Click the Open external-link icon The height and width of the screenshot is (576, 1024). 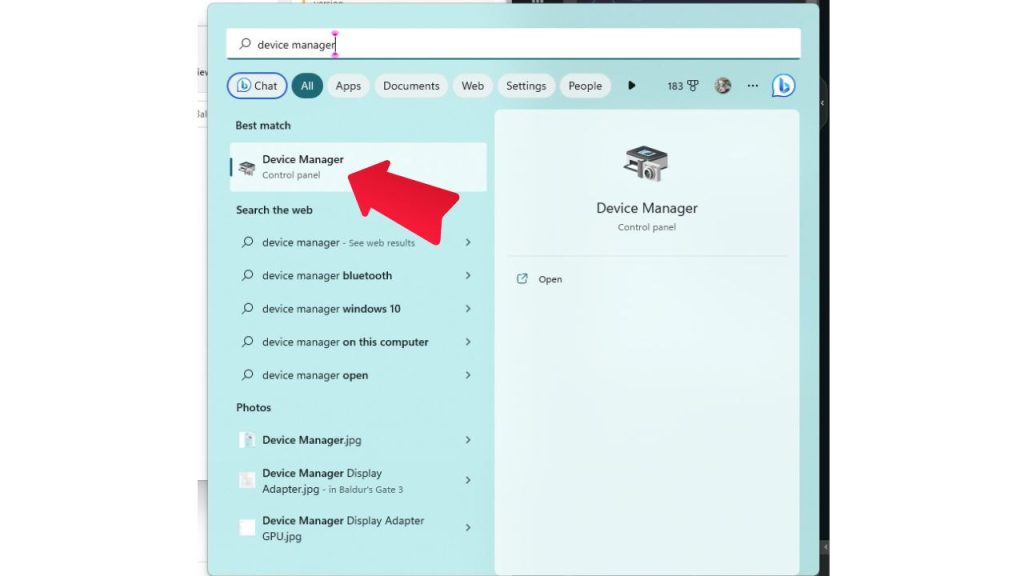click(522, 279)
